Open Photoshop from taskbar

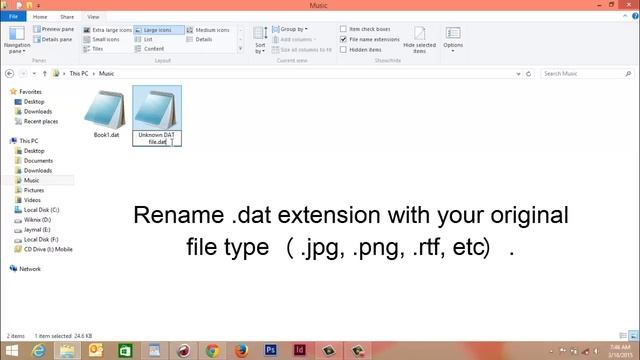[270, 351]
